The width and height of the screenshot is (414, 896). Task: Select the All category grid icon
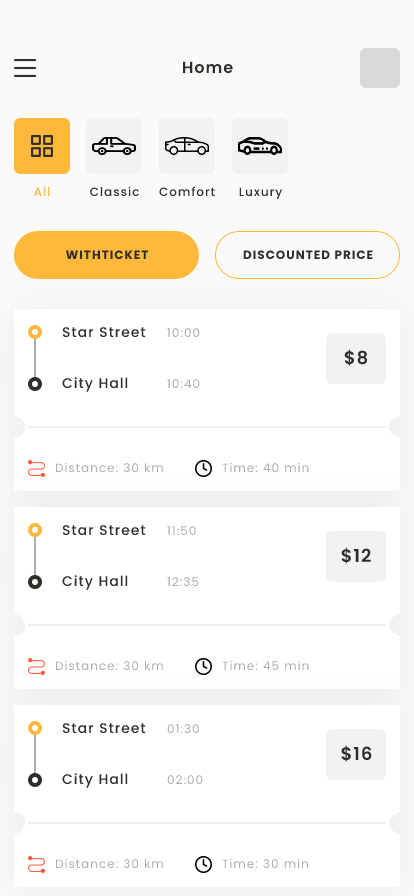[42, 146]
